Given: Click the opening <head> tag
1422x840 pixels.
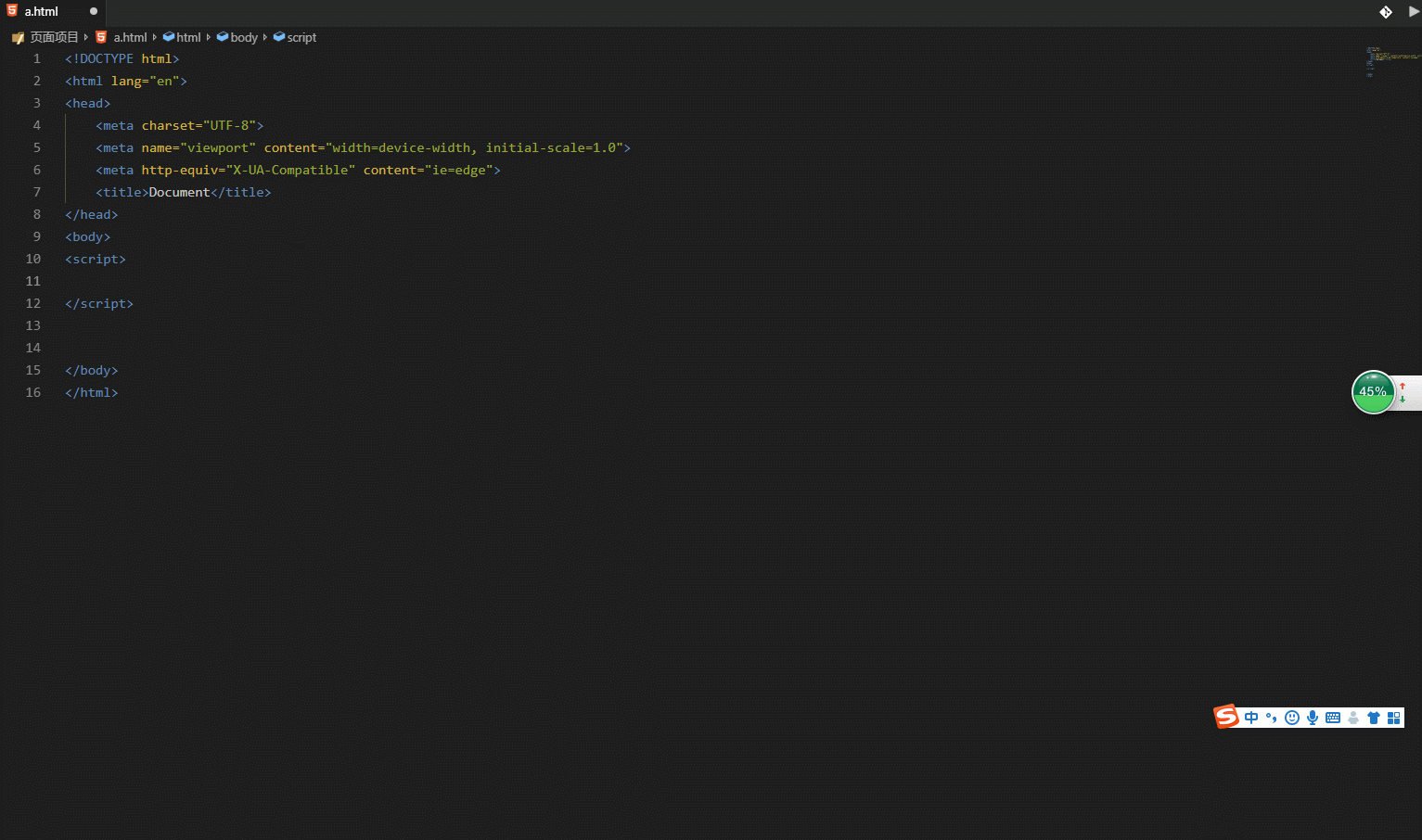Looking at the screenshot, I should pos(88,103).
